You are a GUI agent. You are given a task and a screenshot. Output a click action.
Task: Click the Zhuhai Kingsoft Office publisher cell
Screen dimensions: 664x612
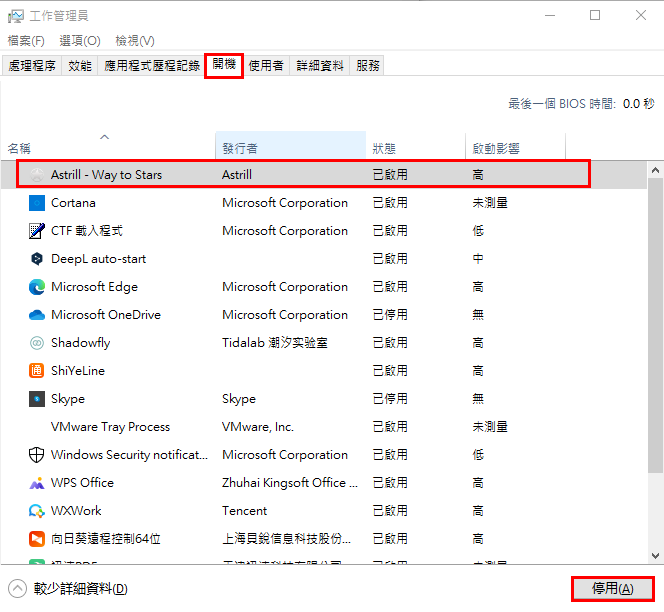[290, 483]
